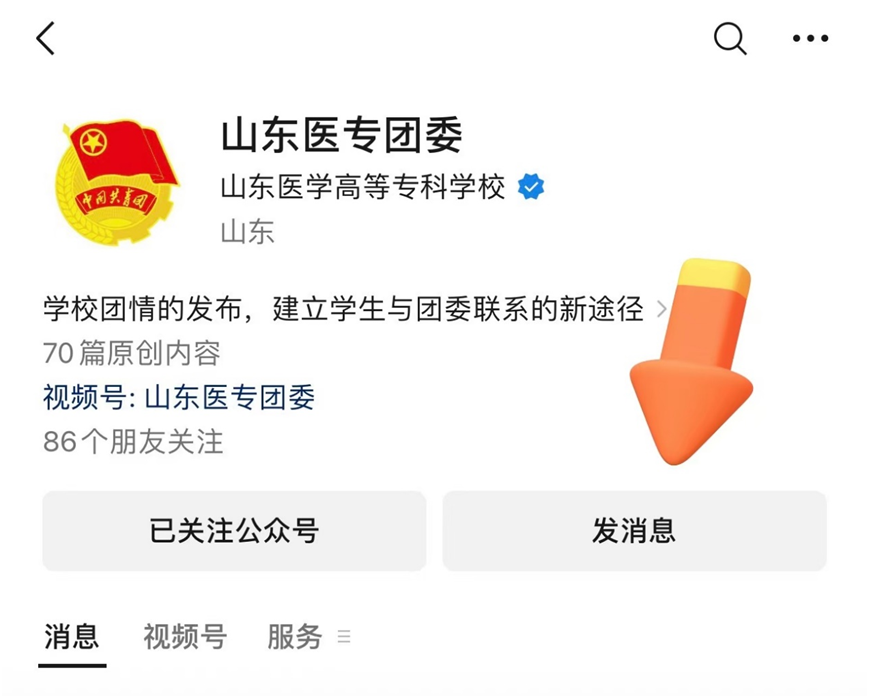Open the 70篇原创内容 entry
This screenshot has width=869, height=698.
tap(132, 353)
